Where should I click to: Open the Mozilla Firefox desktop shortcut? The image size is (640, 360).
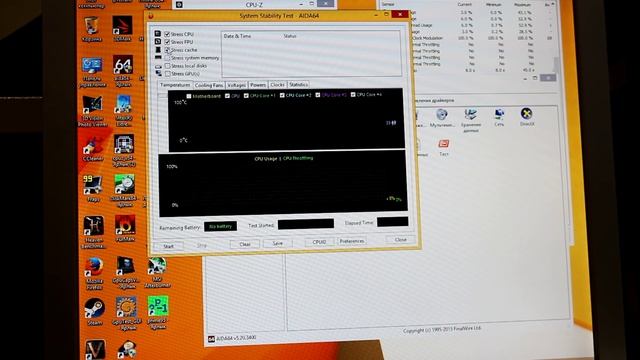point(94,272)
